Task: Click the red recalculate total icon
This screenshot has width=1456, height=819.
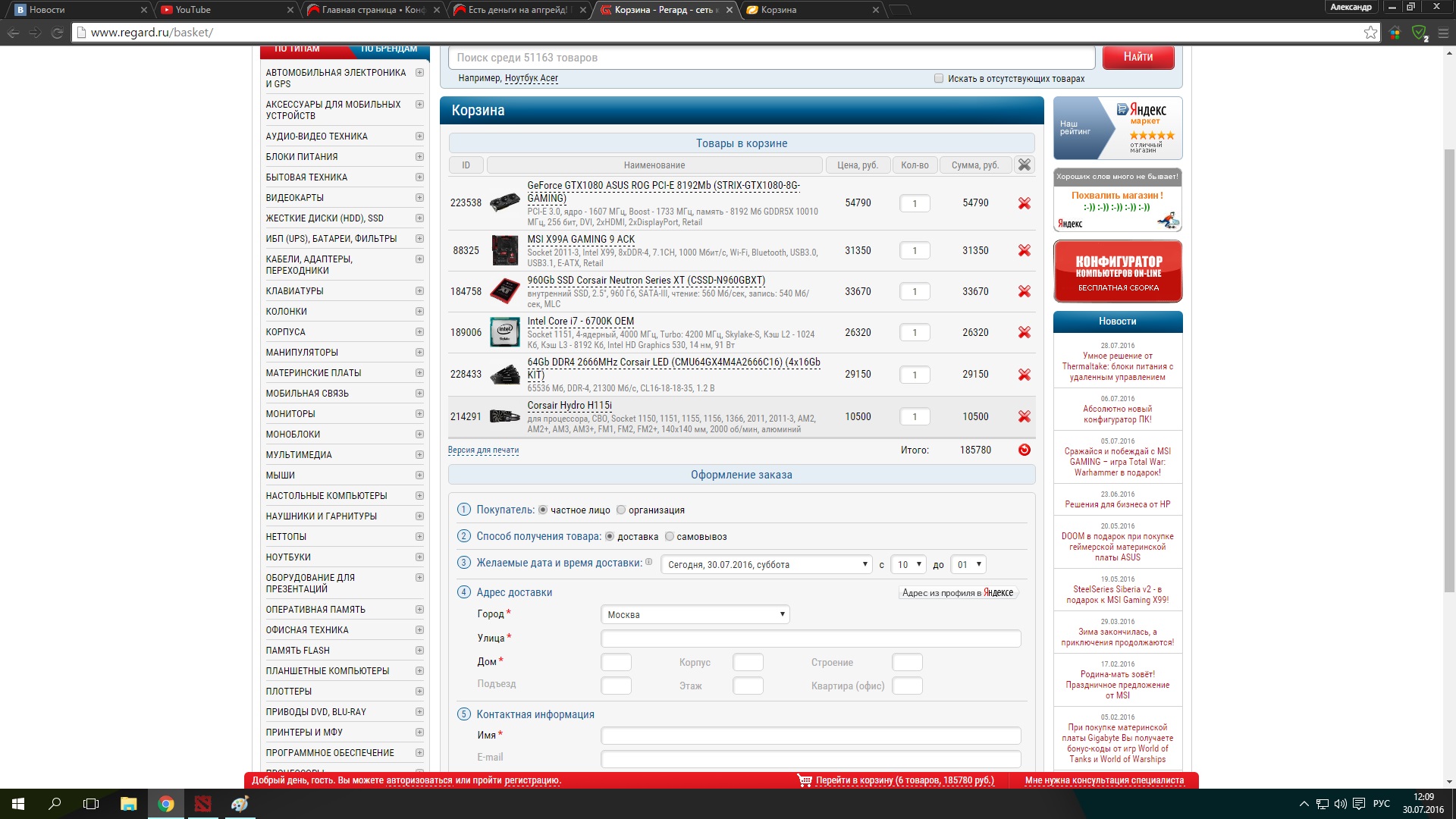Action: [1024, 450]
